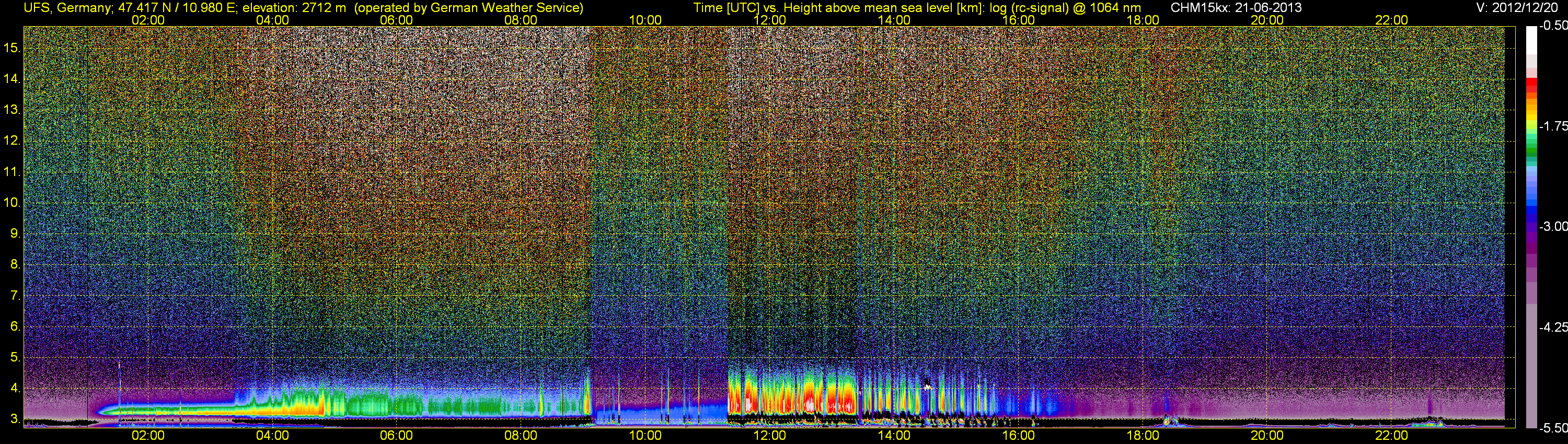This screenshot has height=444, width=1568.
Task: Click the 08:00 label on the bottom time axis
Action: click(521, 436)
